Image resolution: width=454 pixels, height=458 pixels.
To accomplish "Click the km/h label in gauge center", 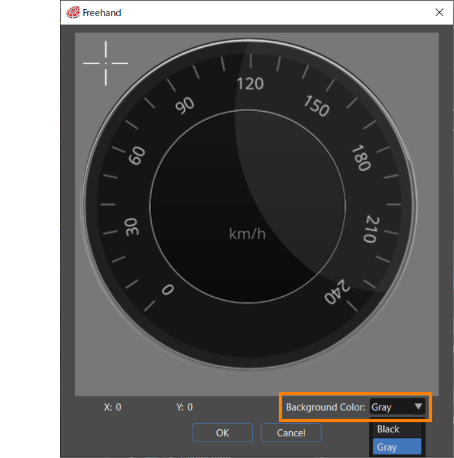I will [247, 234].
